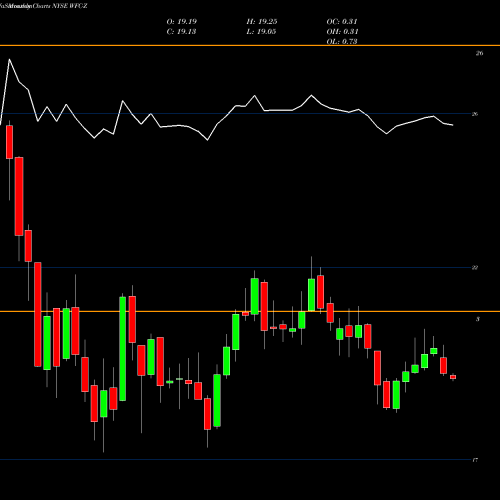This screenshot has width=500, height=500.
Task: Click the 'OL: 0.73' readout
Action: click(x=342, y=42)
